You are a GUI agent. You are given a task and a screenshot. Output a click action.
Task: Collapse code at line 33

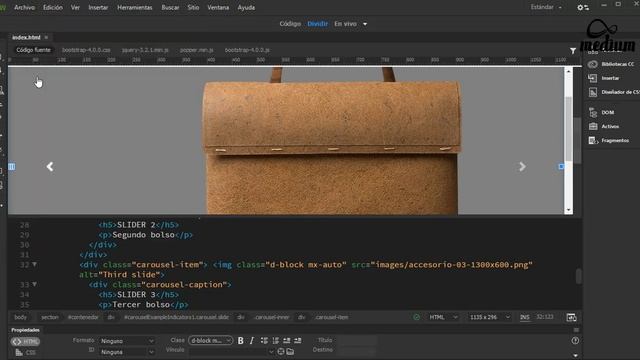coord(35,284)
